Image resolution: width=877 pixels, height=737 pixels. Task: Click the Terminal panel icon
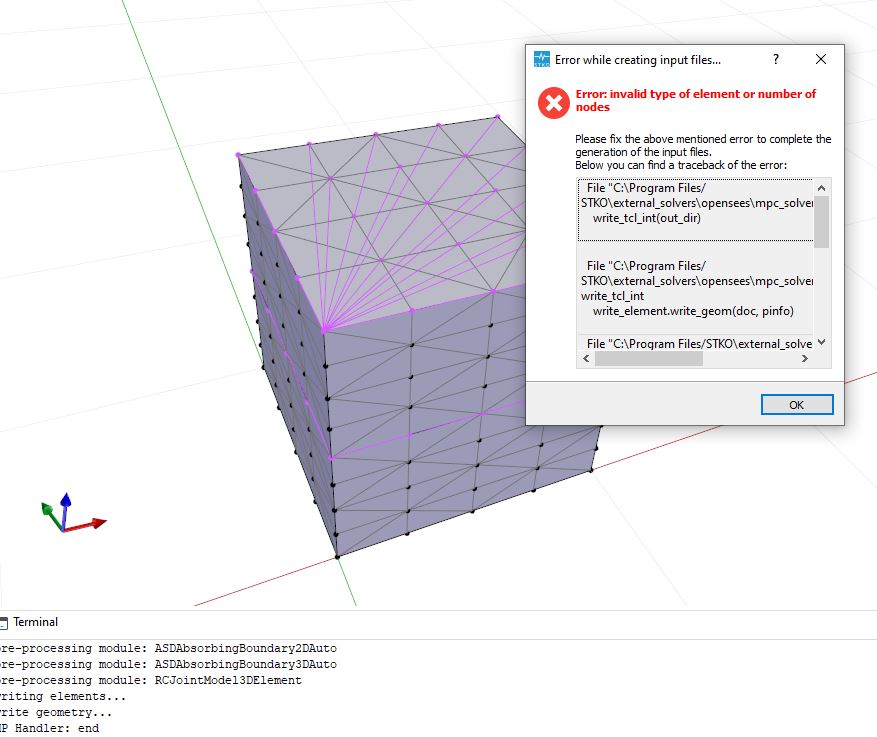click(4, 622)
